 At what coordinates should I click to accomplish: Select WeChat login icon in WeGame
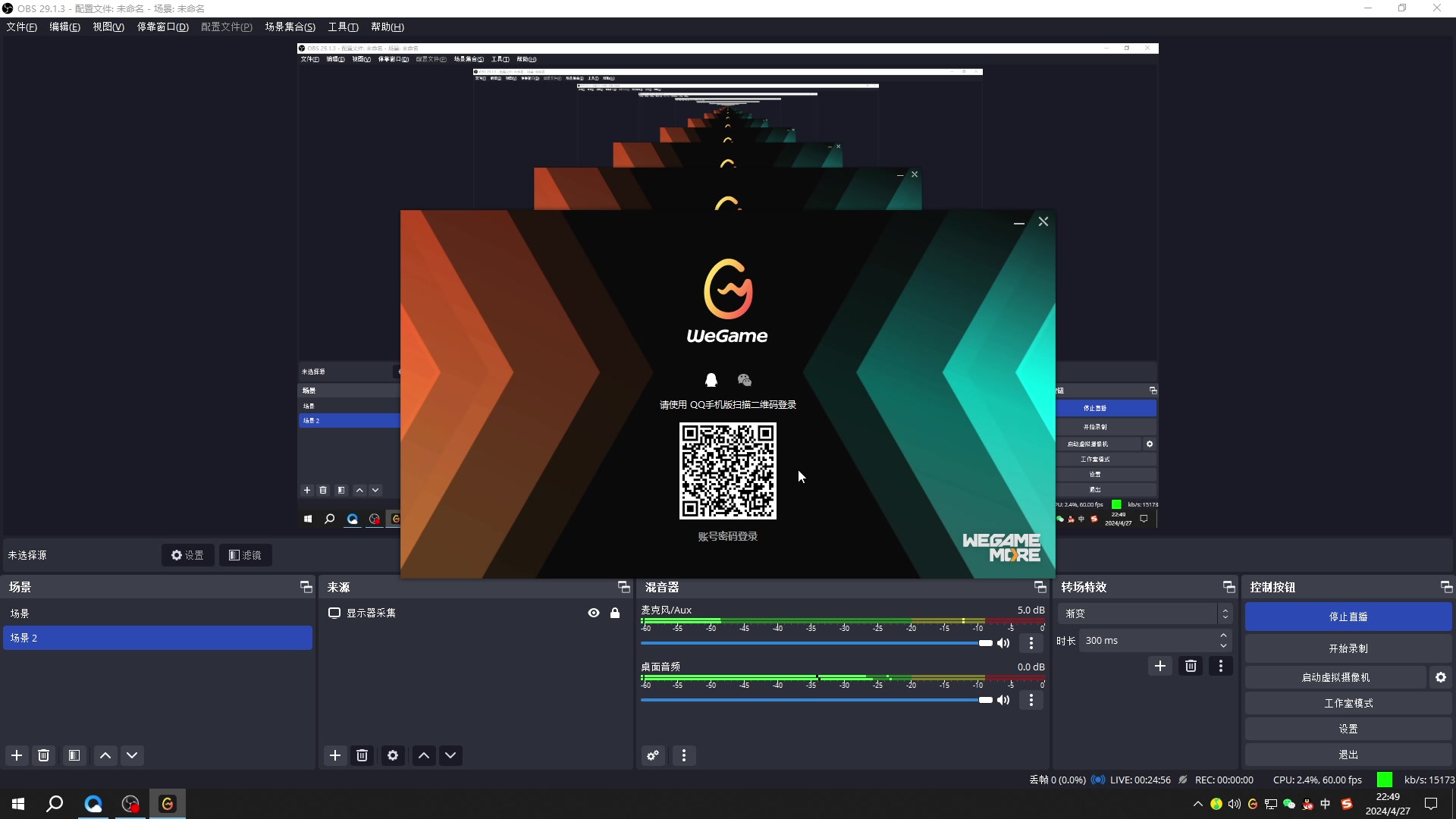point(744,380)
